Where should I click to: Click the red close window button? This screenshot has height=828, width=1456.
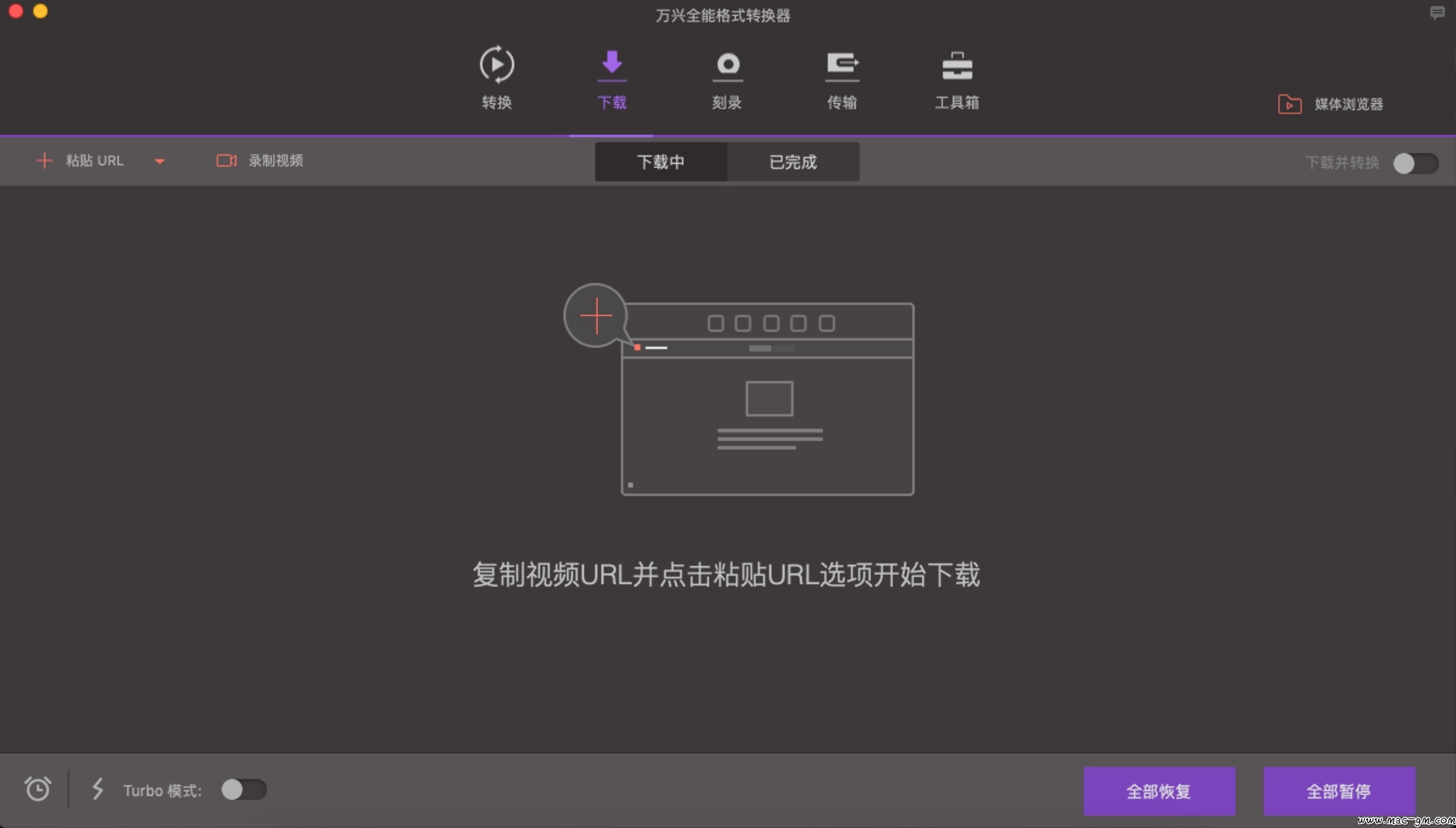pos(16,11)
